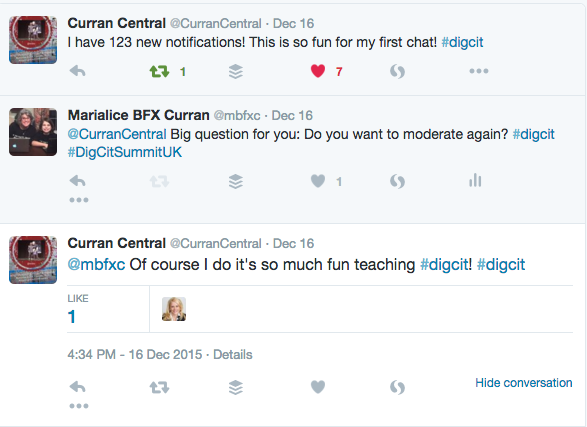This screenshot has width=587, height=427.
Task: Unlike the first tweet with 7 likes
Action: click(x=318, y=71)
